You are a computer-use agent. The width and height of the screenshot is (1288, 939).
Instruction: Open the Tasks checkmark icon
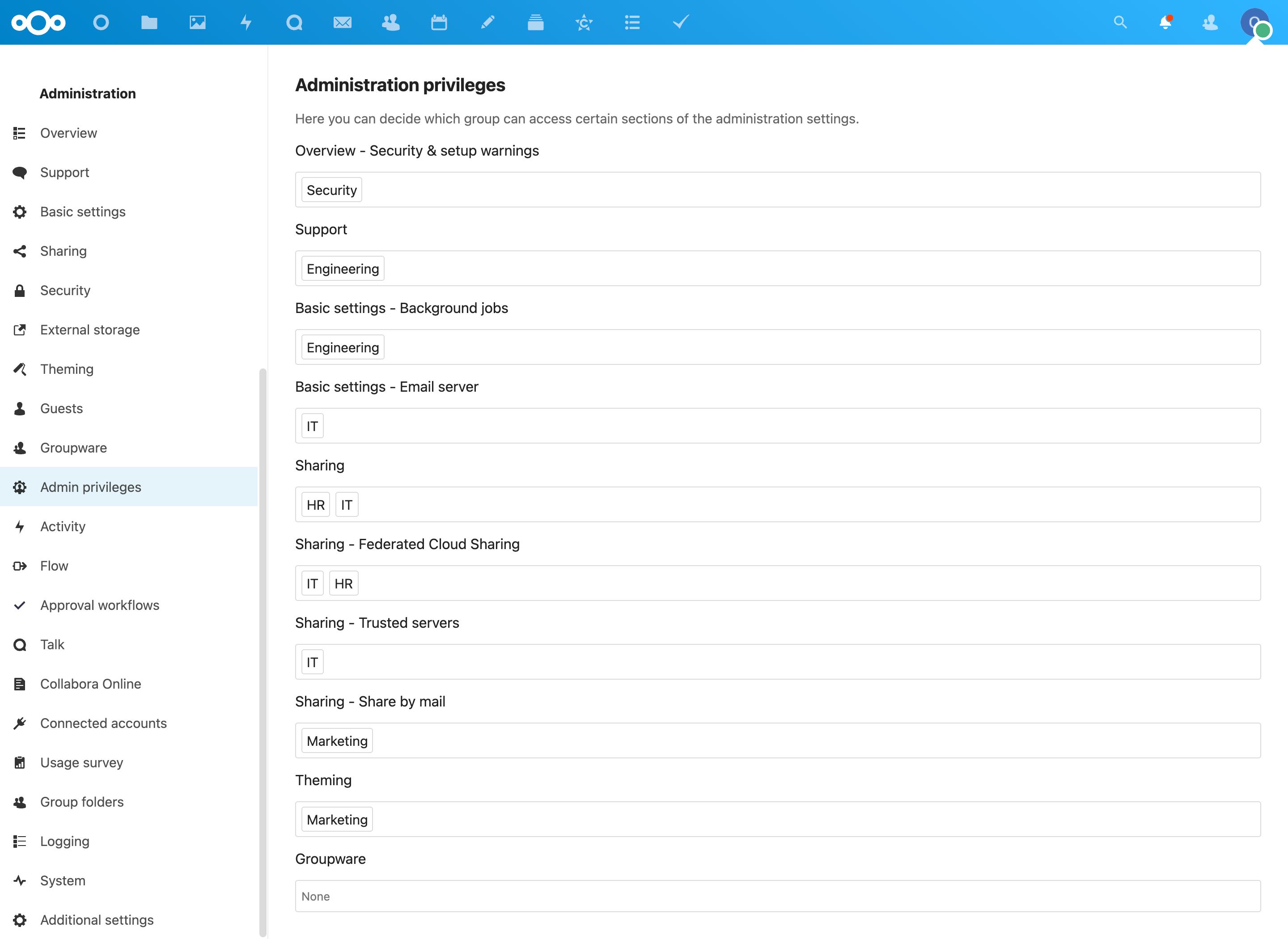(681, 23)
